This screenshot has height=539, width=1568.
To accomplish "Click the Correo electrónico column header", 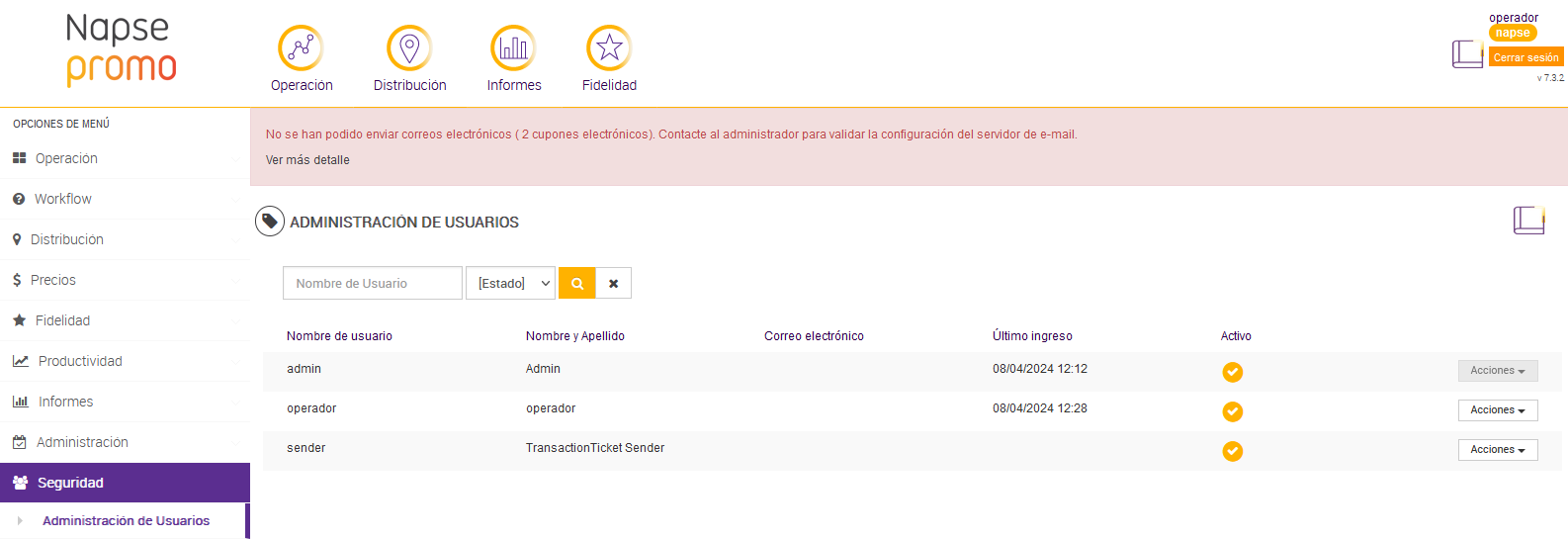I will [814, 336].
